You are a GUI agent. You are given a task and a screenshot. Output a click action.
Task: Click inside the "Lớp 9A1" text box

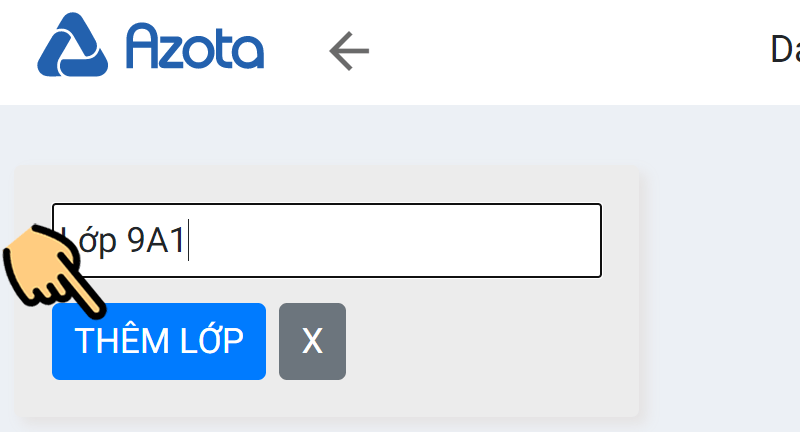coord(300,241)
